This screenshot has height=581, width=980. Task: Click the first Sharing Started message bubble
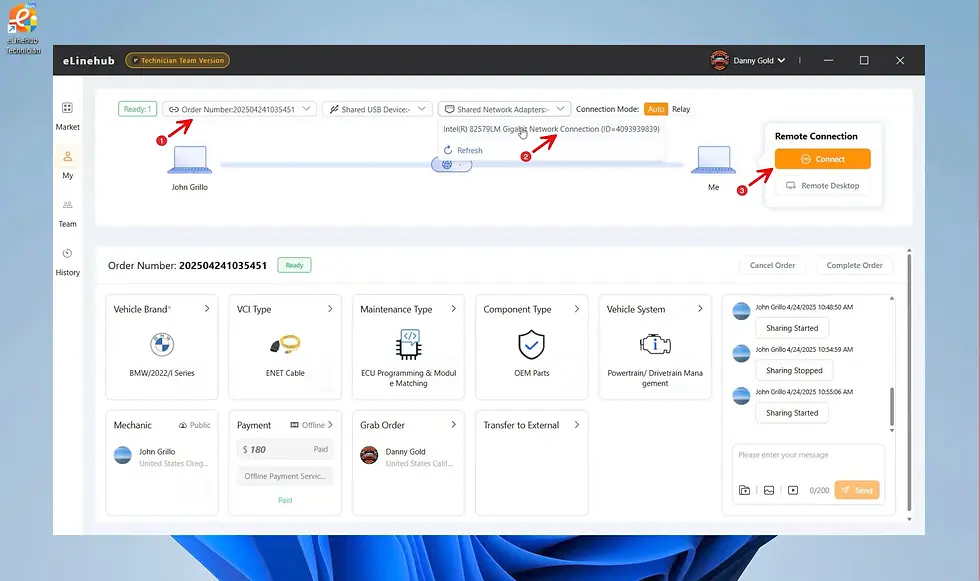point(792,328)
